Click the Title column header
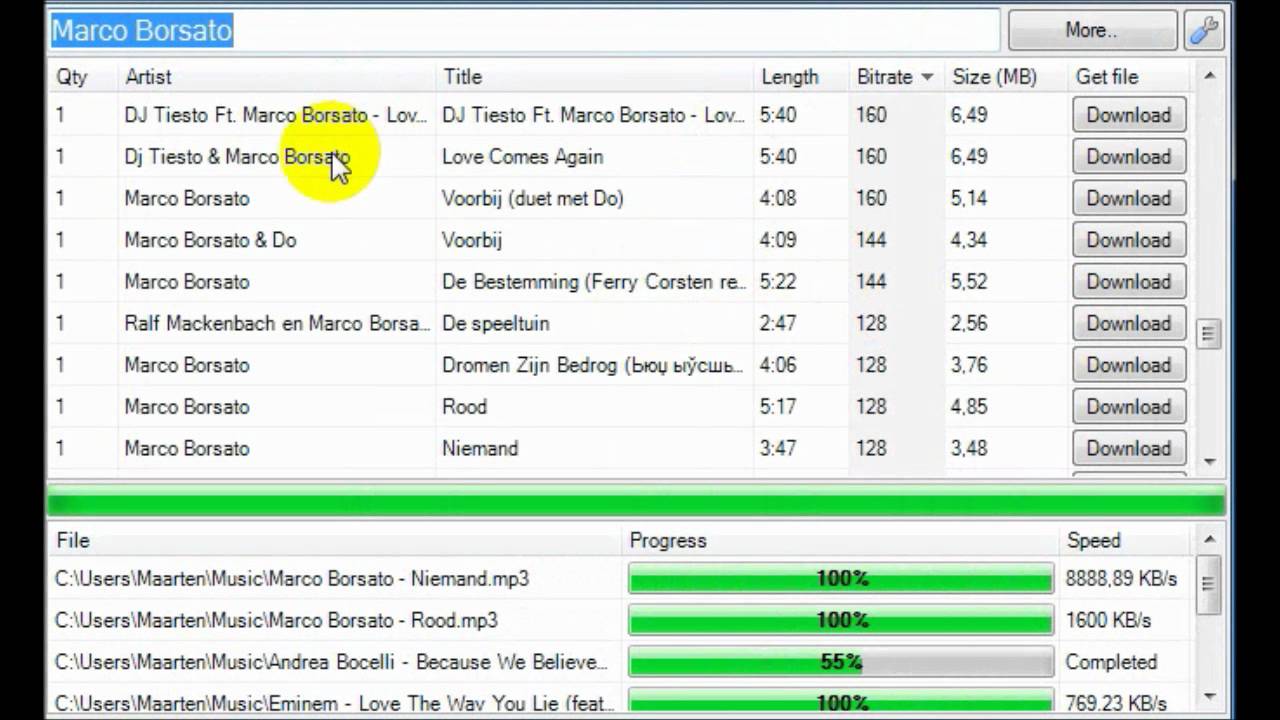 click(463, 77)
